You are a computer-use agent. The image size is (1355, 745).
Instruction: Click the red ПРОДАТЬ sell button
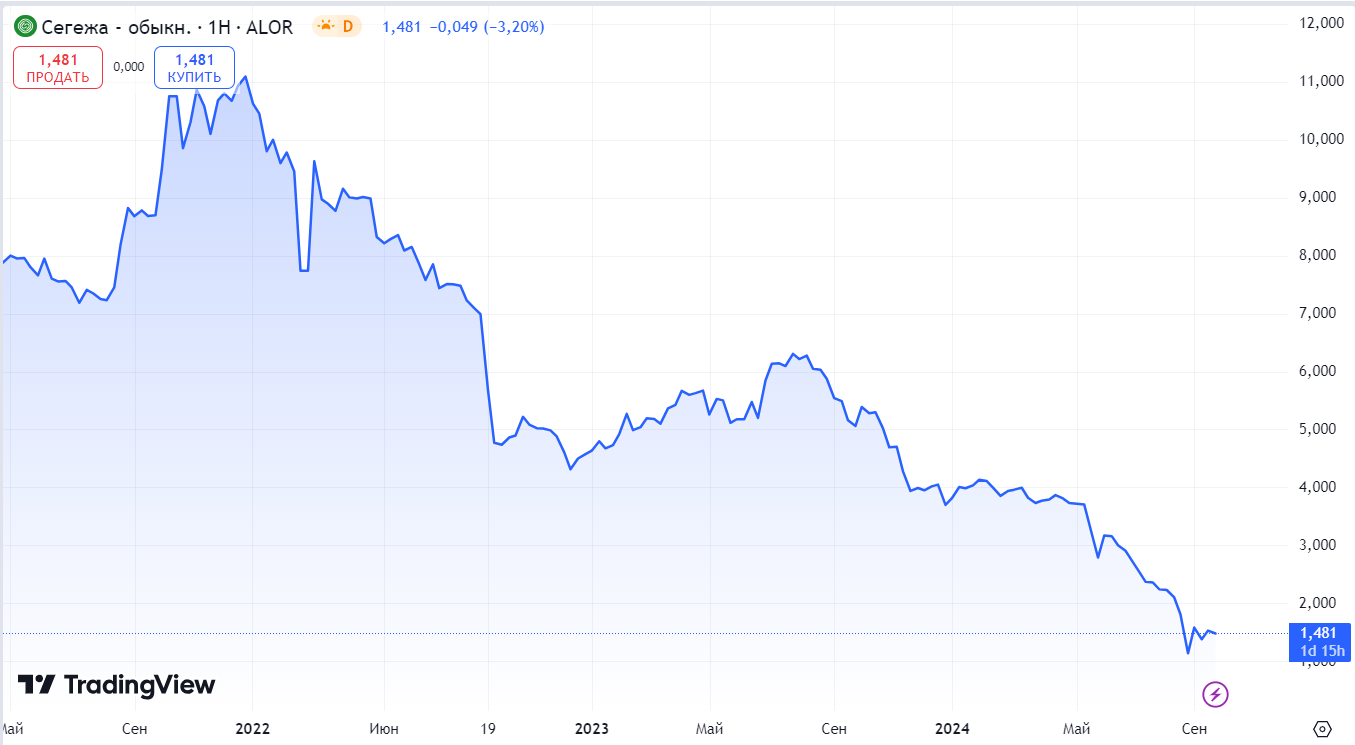(58, 68)
